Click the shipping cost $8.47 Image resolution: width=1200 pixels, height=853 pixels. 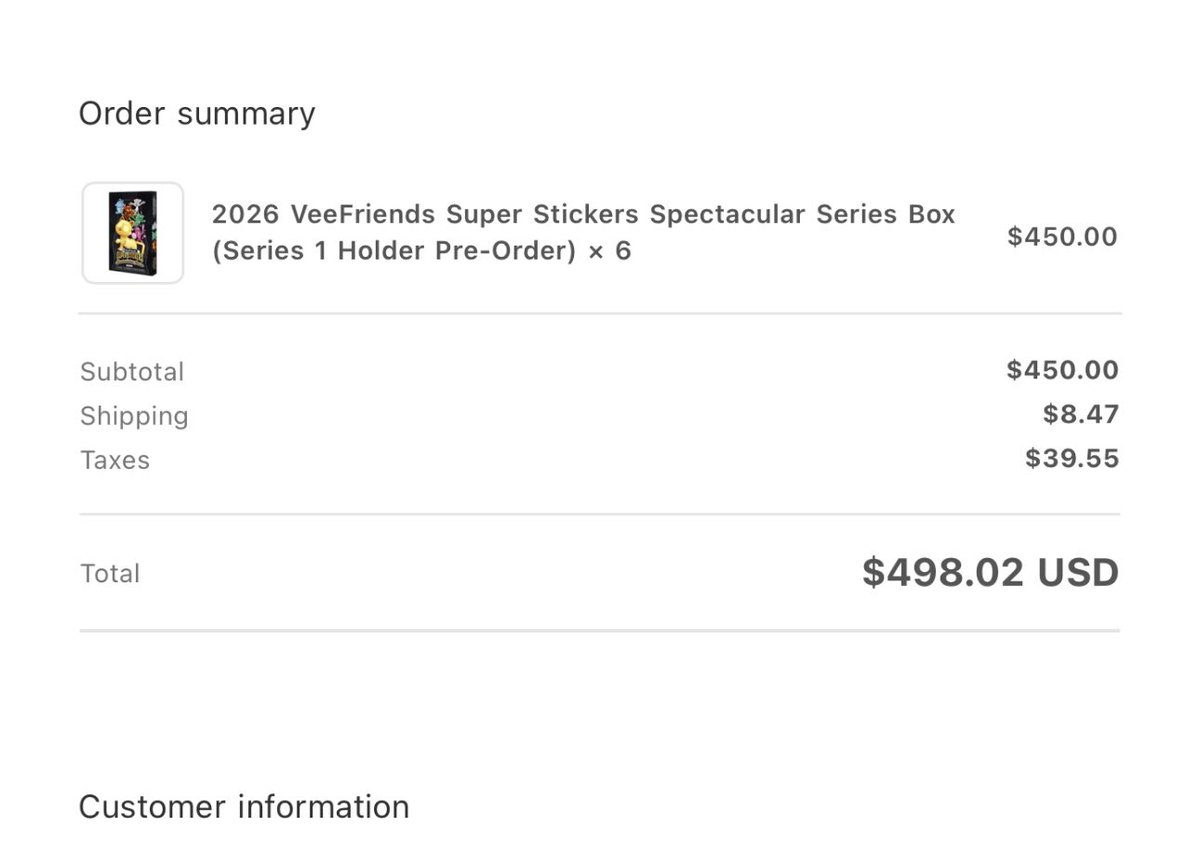click(x=1081, y=414)
